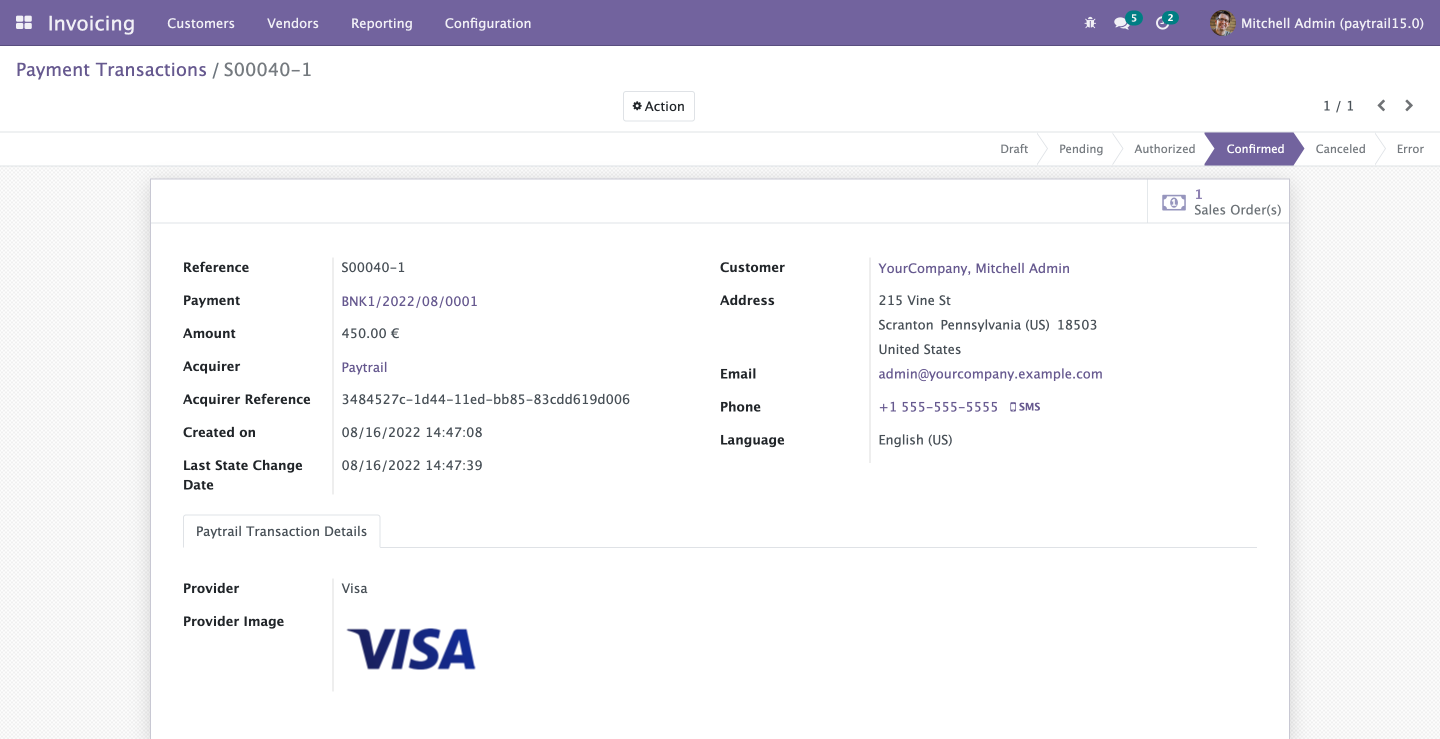The height and width of the screenshot is (739, 1440).
Task: Call phone number +1 555-555-5555
Action: (x=938, y=407)
